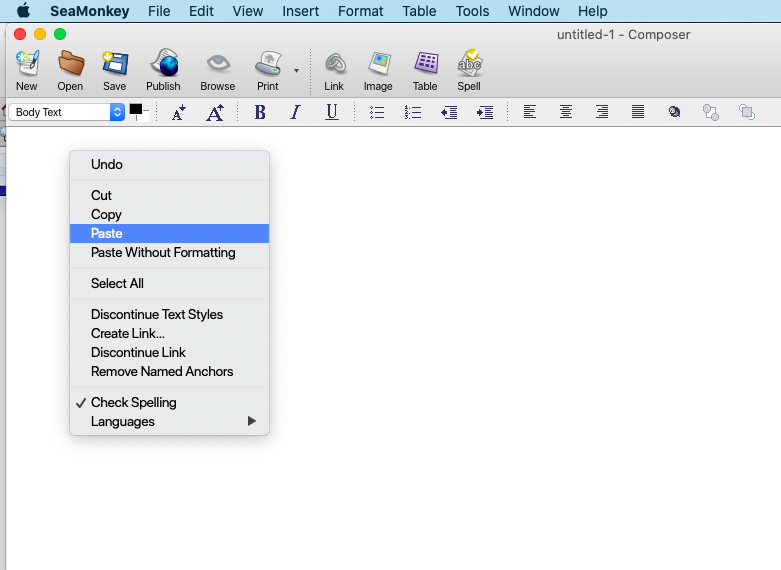Open a file with the Open icon
This screenshot has width=781, height=570.
pos(70,63)
